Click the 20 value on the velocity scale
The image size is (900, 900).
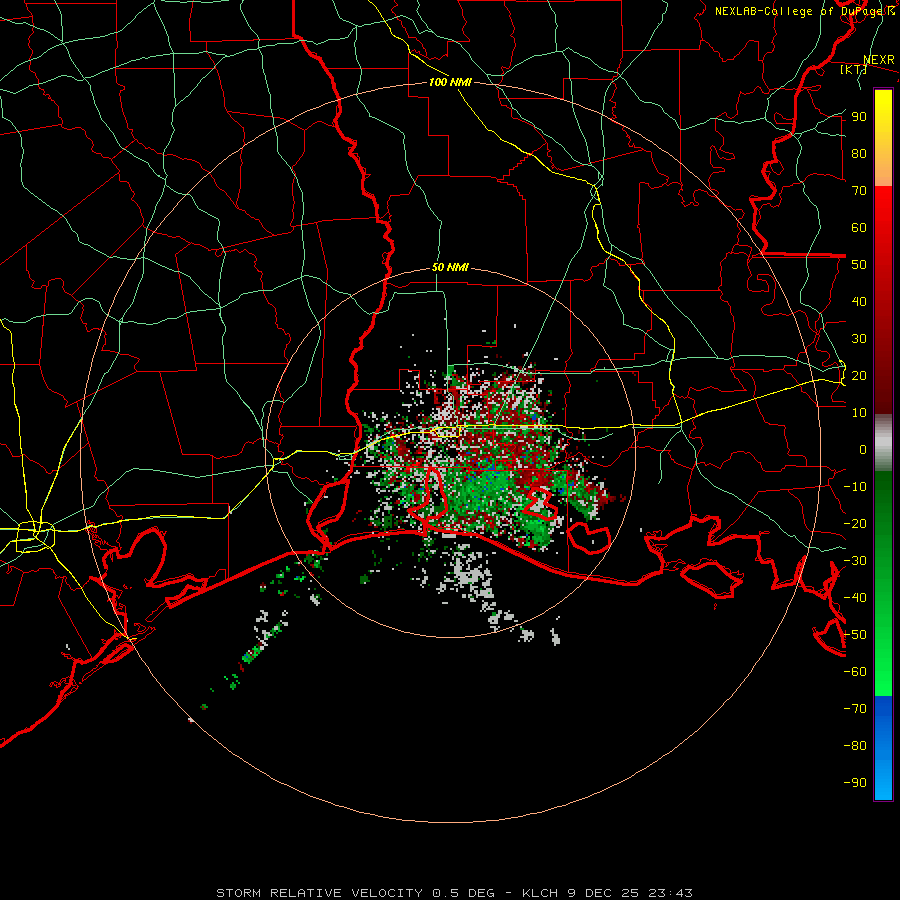coord(859,376)
